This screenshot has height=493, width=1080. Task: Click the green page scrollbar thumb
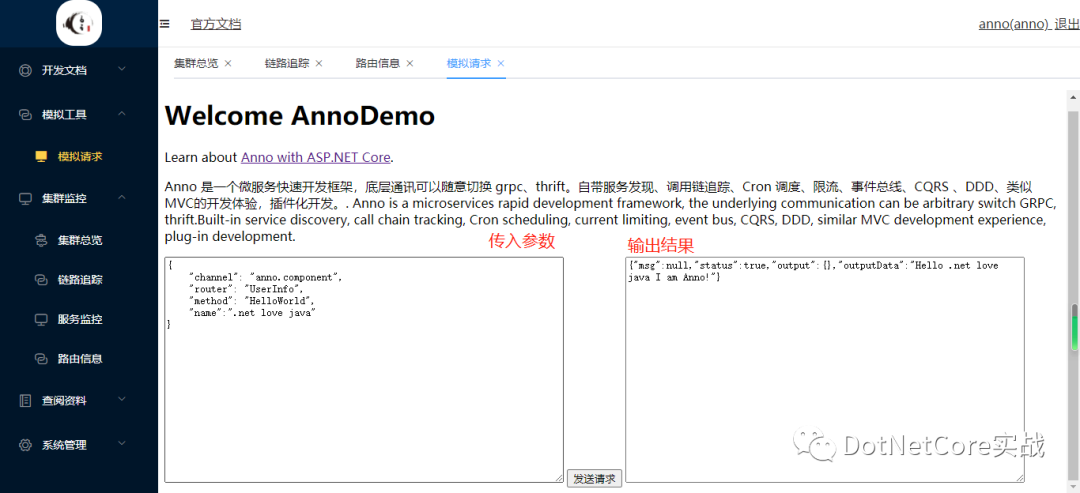[x=1073, y=327]
